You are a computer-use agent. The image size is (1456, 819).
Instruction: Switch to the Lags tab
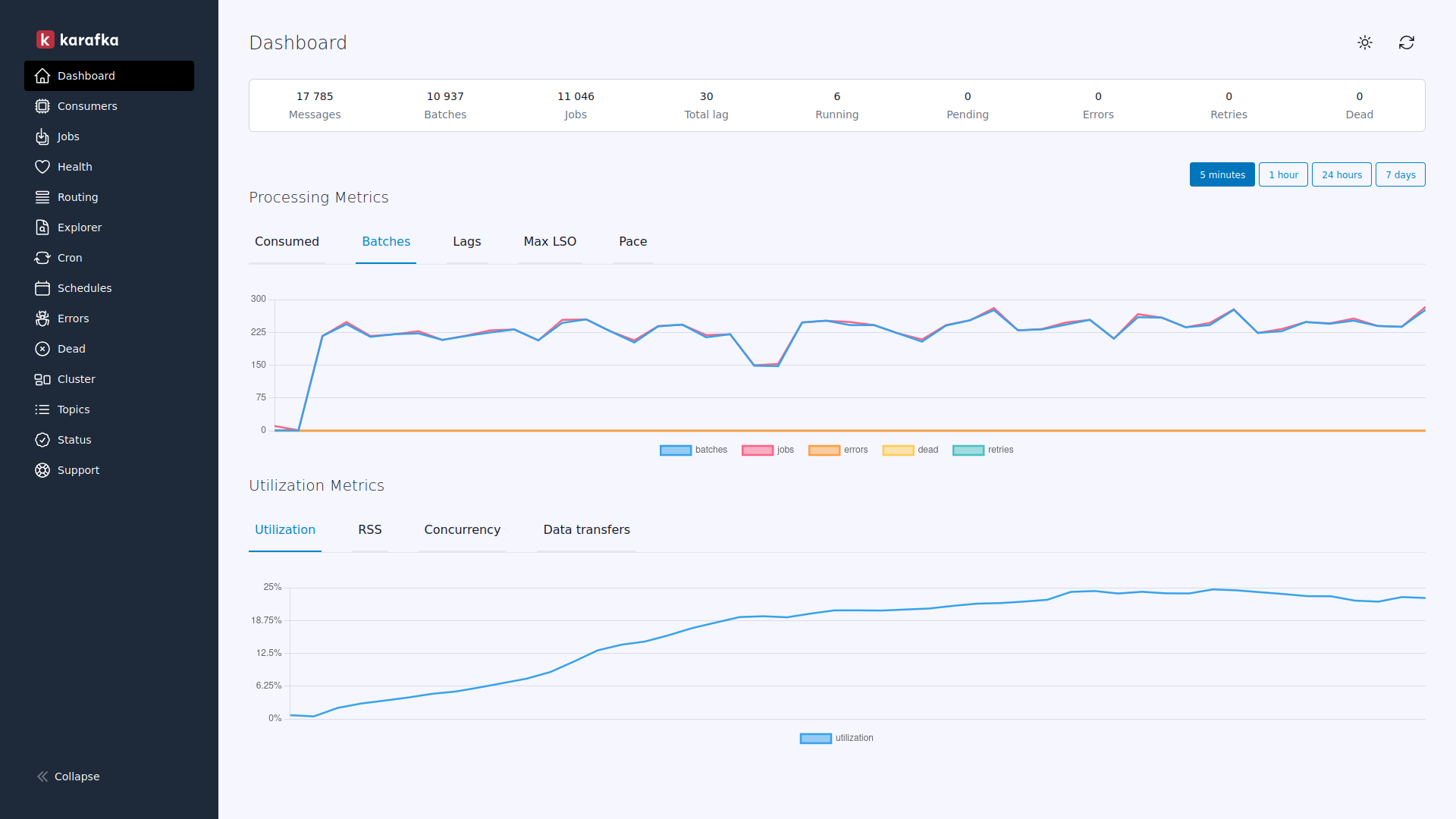coord(466,242)
